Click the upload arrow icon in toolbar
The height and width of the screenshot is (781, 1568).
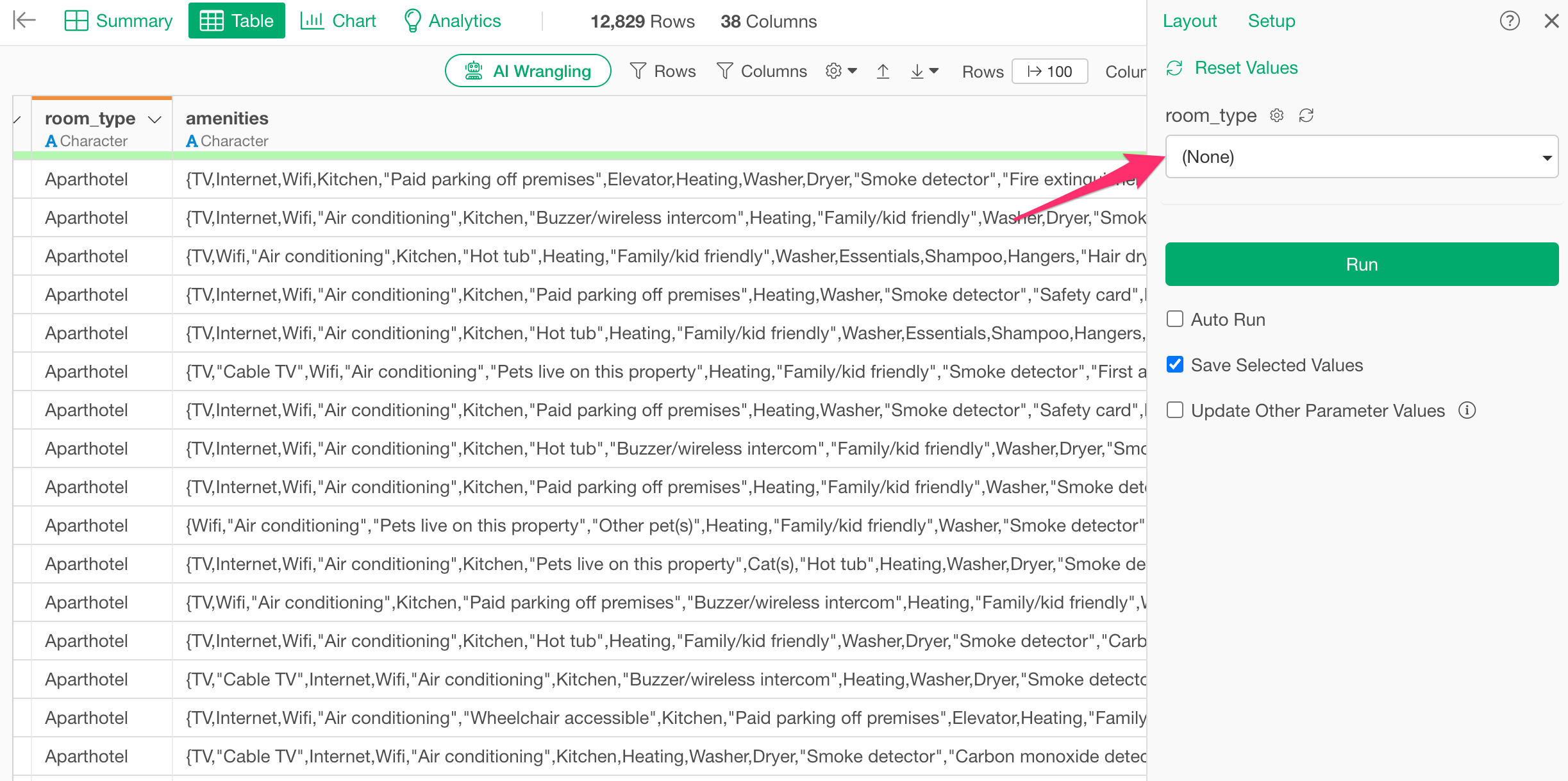883,71
